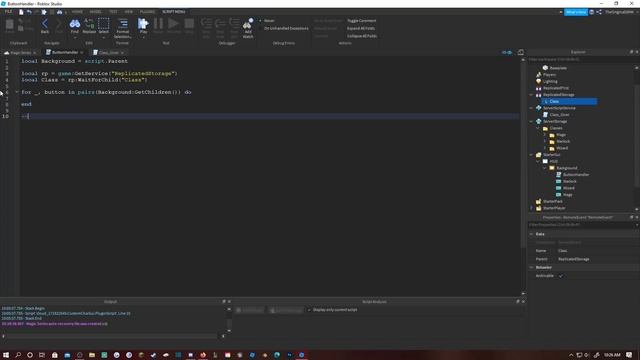The width and height of the screenshot is (640, 360).
Task: Click the Step Into debugger icon
Action: tap(206, 23)
